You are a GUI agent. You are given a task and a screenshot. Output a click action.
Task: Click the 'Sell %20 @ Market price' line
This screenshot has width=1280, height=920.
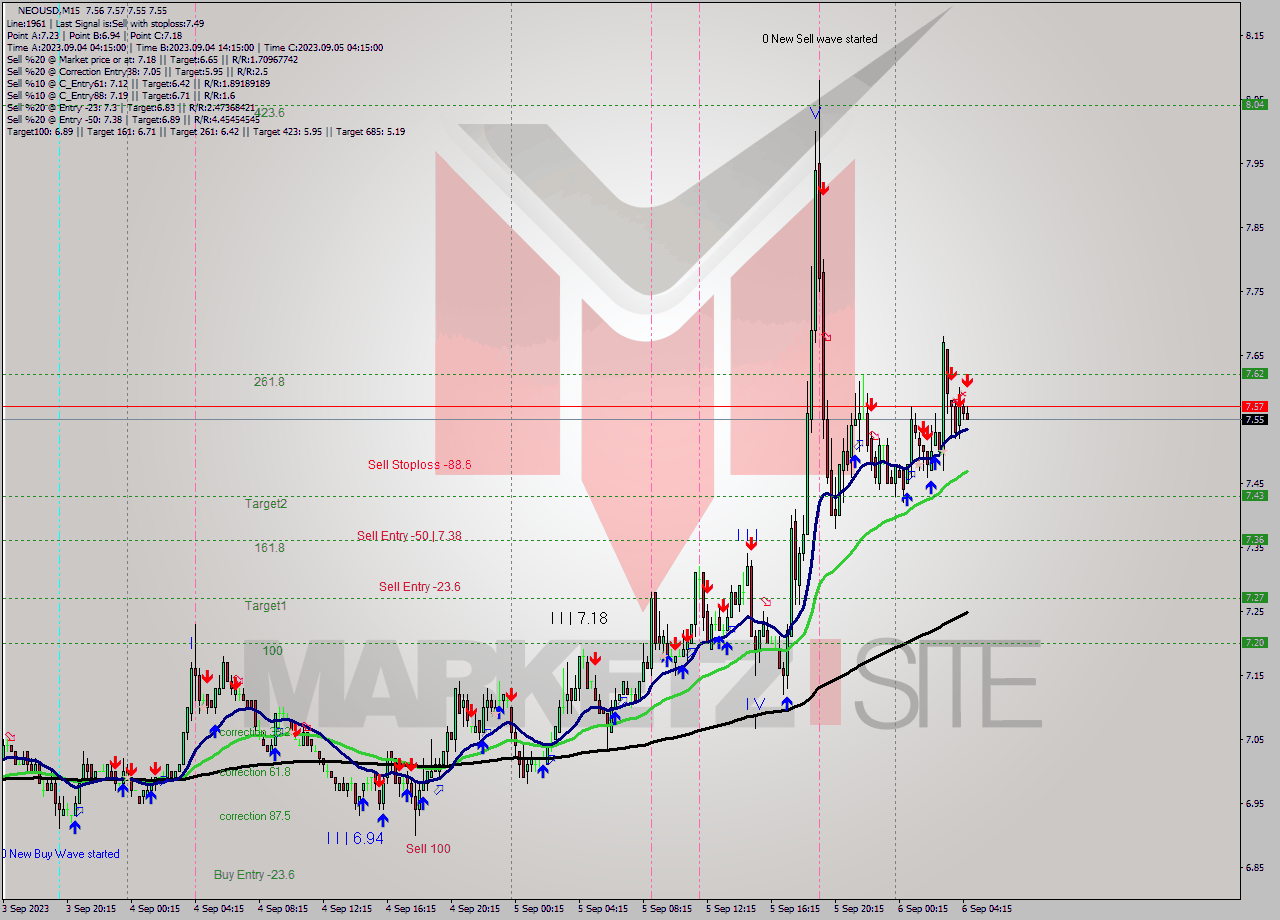[152, 59]
